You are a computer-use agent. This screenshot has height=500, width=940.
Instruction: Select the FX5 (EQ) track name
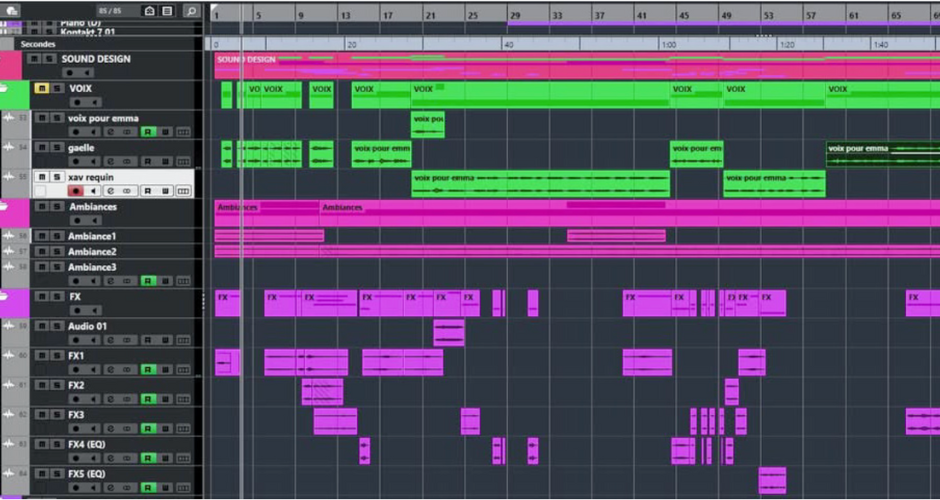(x=86, y=474)
